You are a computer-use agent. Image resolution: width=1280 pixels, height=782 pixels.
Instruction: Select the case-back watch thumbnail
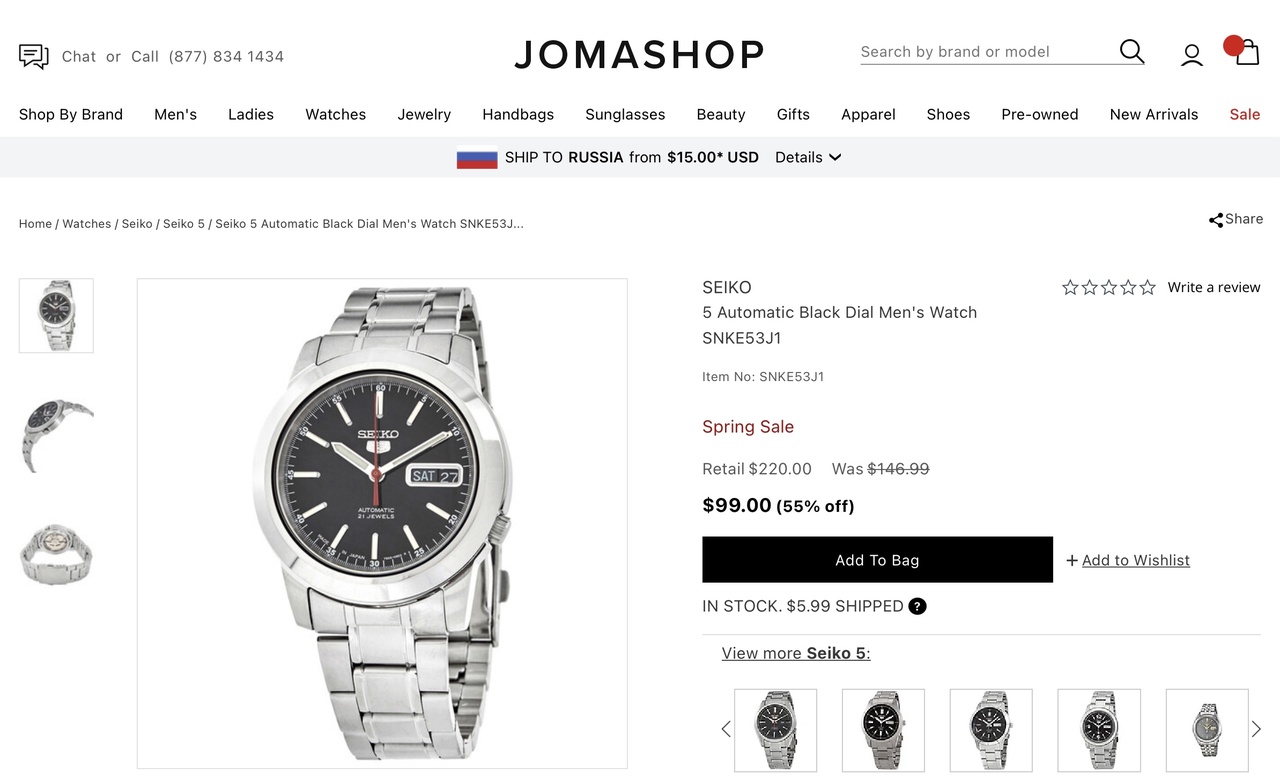56,553
